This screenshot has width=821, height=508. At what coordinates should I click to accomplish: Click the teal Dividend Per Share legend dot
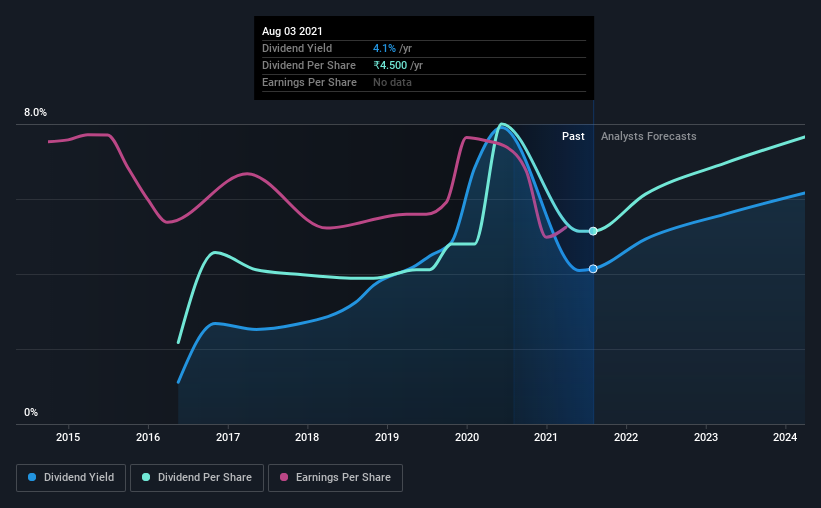tap(146, 477)
